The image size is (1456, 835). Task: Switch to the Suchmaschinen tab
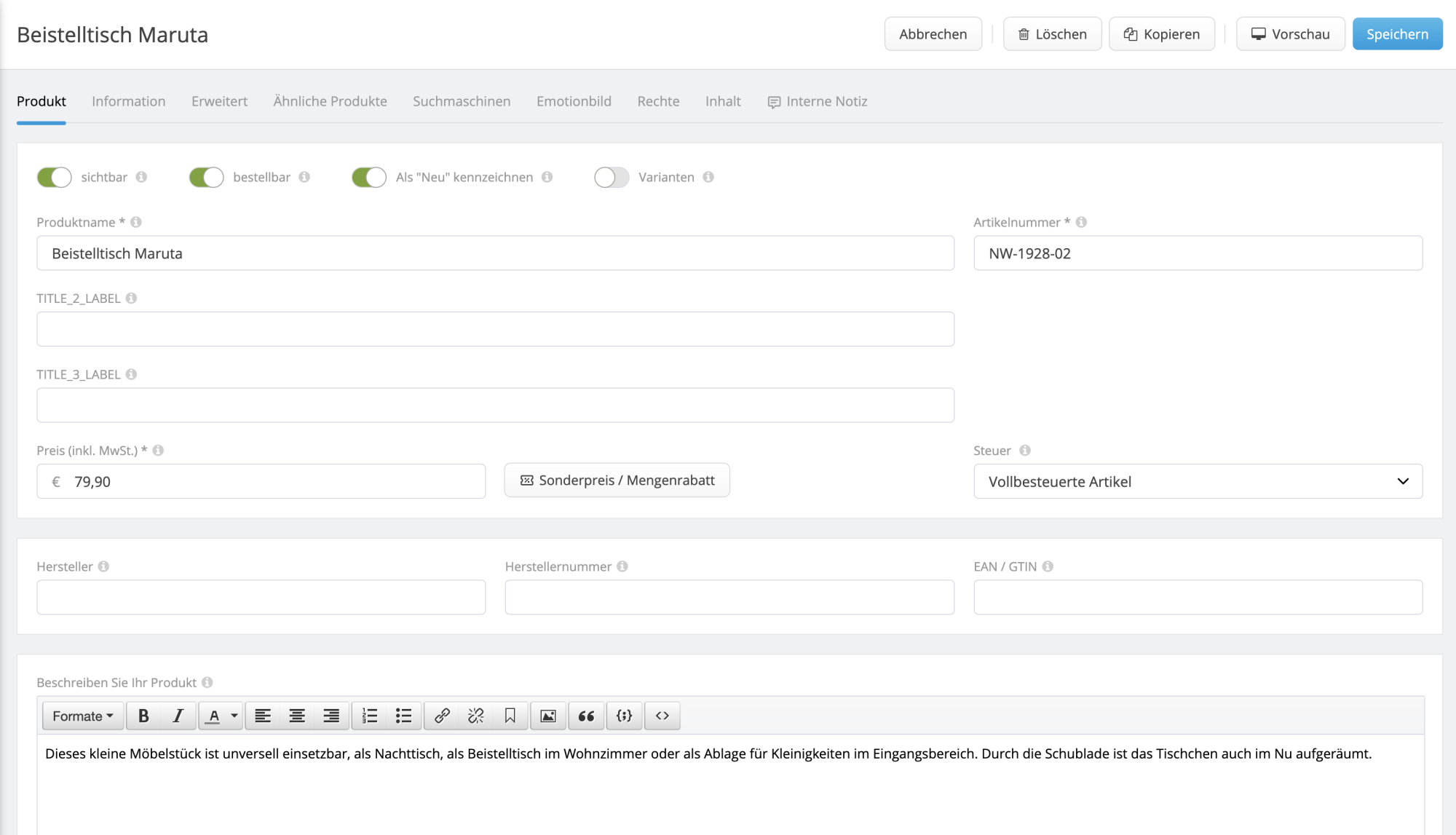click(462, 101)
